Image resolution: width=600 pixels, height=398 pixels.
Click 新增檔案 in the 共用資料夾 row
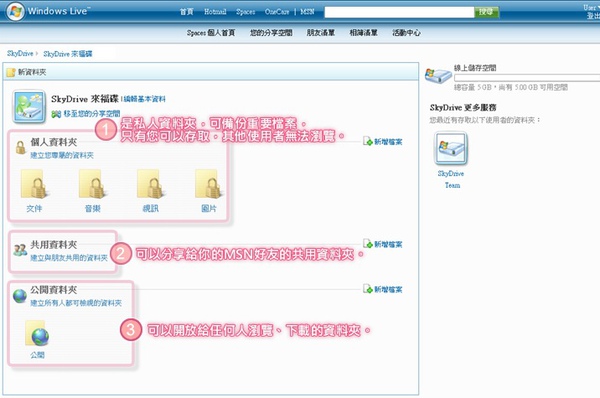[383, 244]
